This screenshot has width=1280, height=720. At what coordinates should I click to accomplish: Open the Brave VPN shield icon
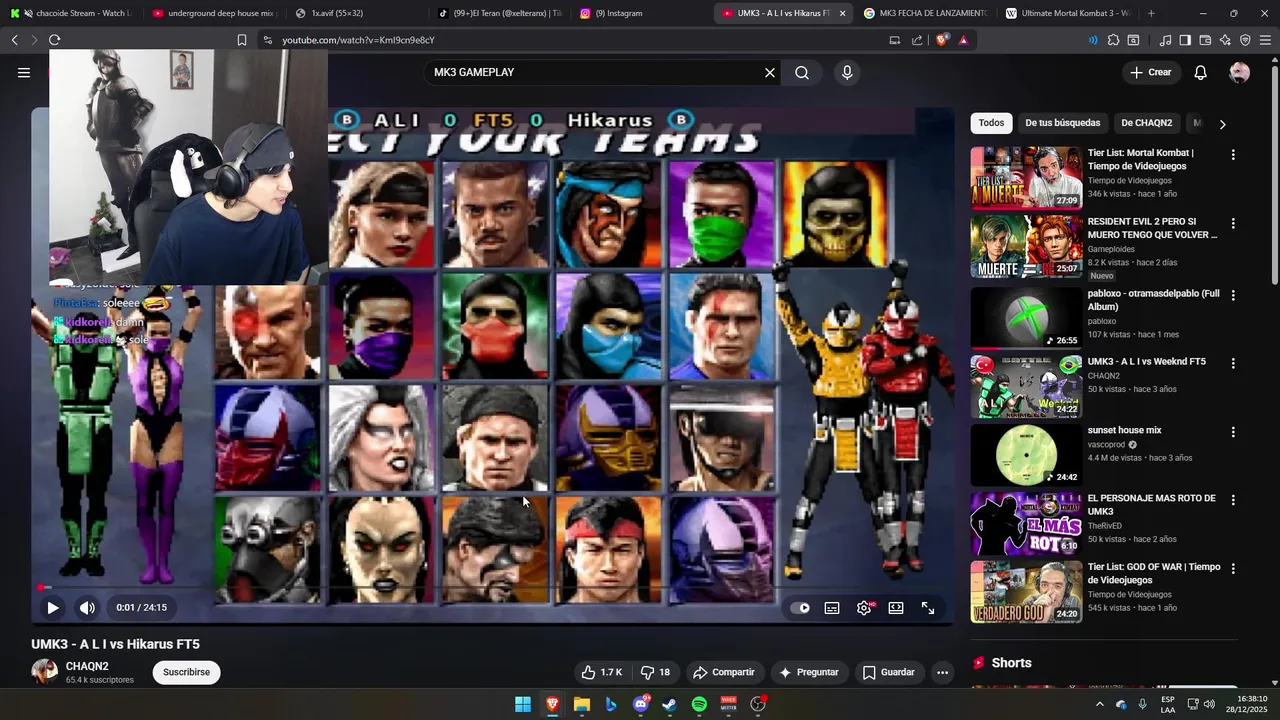(1245, 40)
